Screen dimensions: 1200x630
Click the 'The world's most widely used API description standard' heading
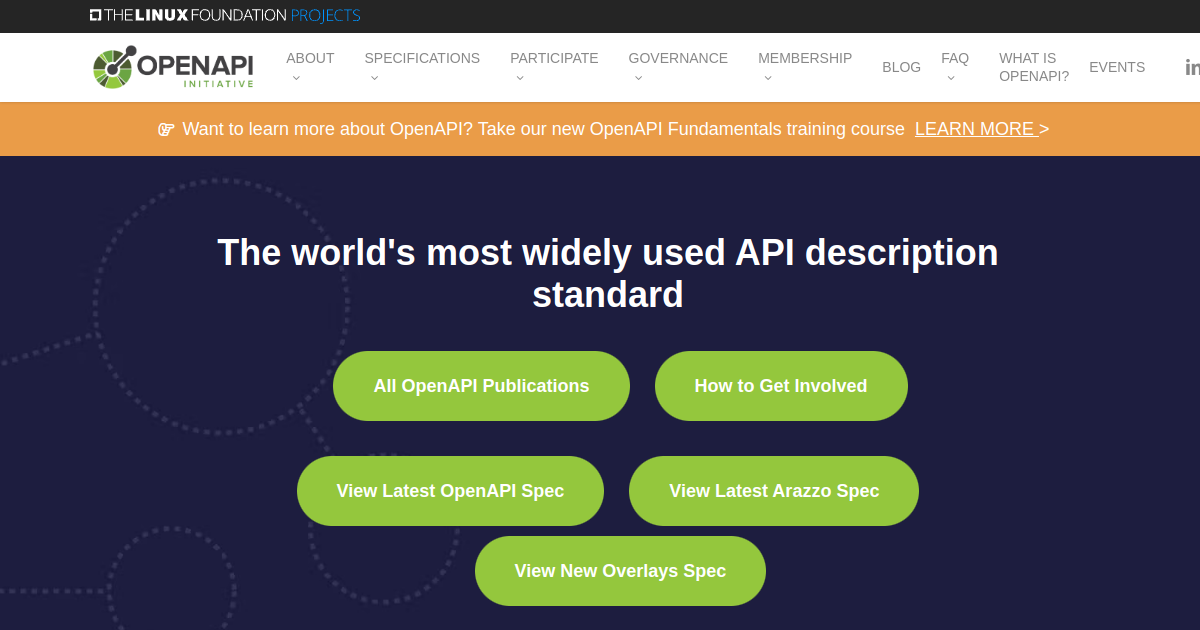pyautogui.click(x=608, y=273)
